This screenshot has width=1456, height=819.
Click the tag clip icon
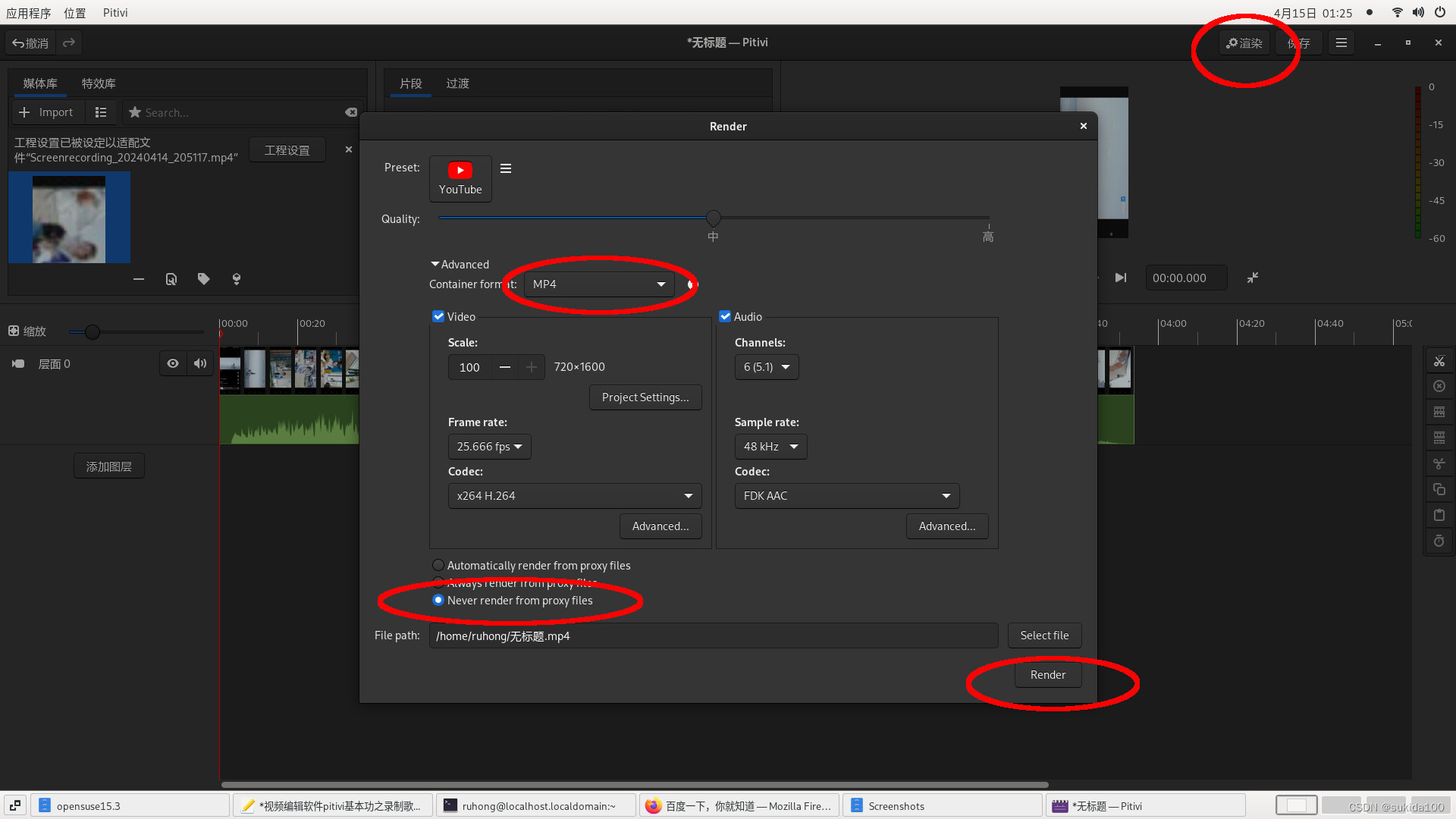tap(203, 279)
